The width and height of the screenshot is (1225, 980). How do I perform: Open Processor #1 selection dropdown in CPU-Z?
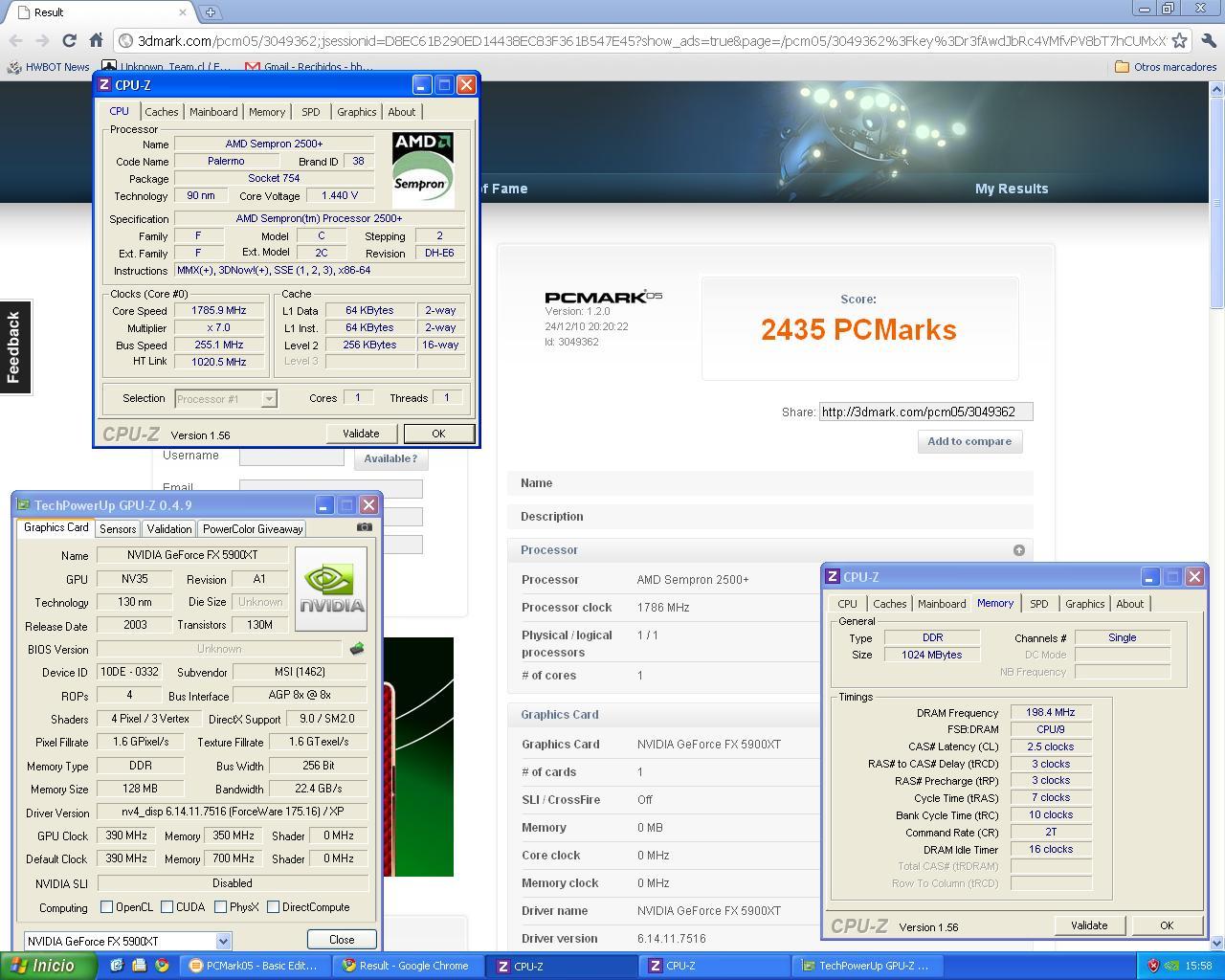point(269,398)
